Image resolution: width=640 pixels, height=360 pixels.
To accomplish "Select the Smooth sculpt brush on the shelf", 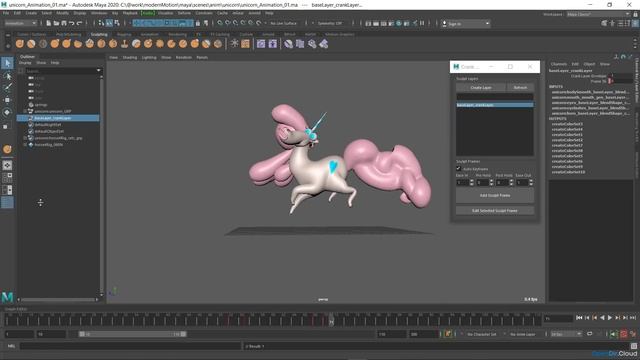I will tap(31, 44).
